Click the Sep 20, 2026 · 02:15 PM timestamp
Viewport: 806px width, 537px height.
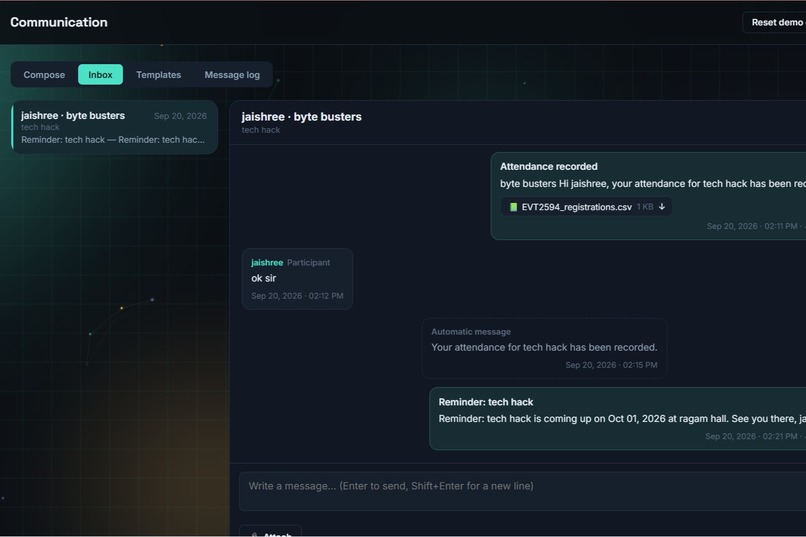(x=611, y=365)
